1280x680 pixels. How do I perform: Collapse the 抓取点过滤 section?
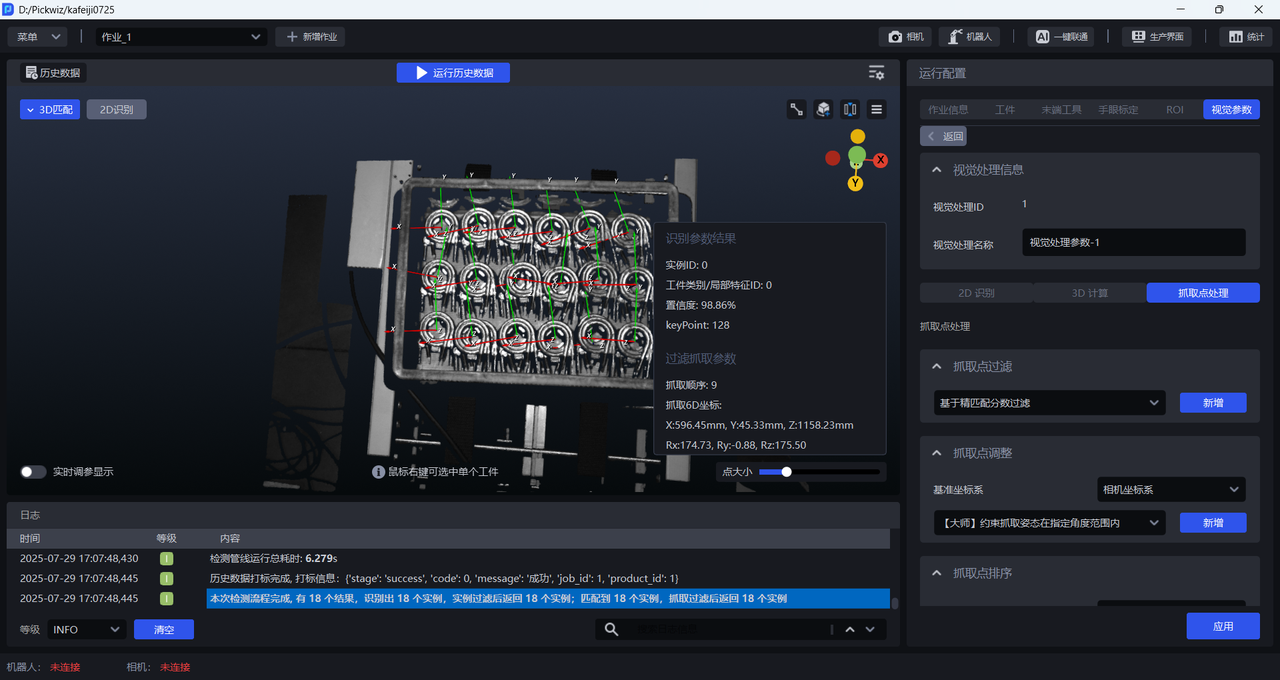(937, 367)
